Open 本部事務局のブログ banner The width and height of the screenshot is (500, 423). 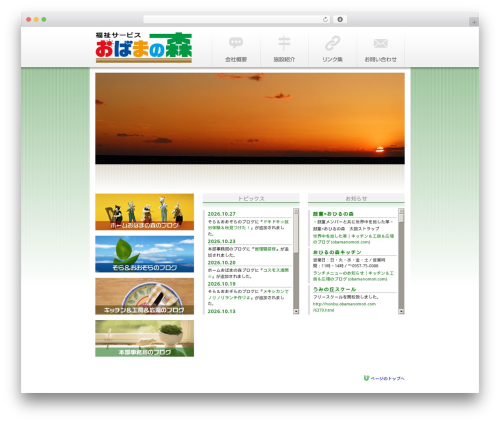[144, 338]
